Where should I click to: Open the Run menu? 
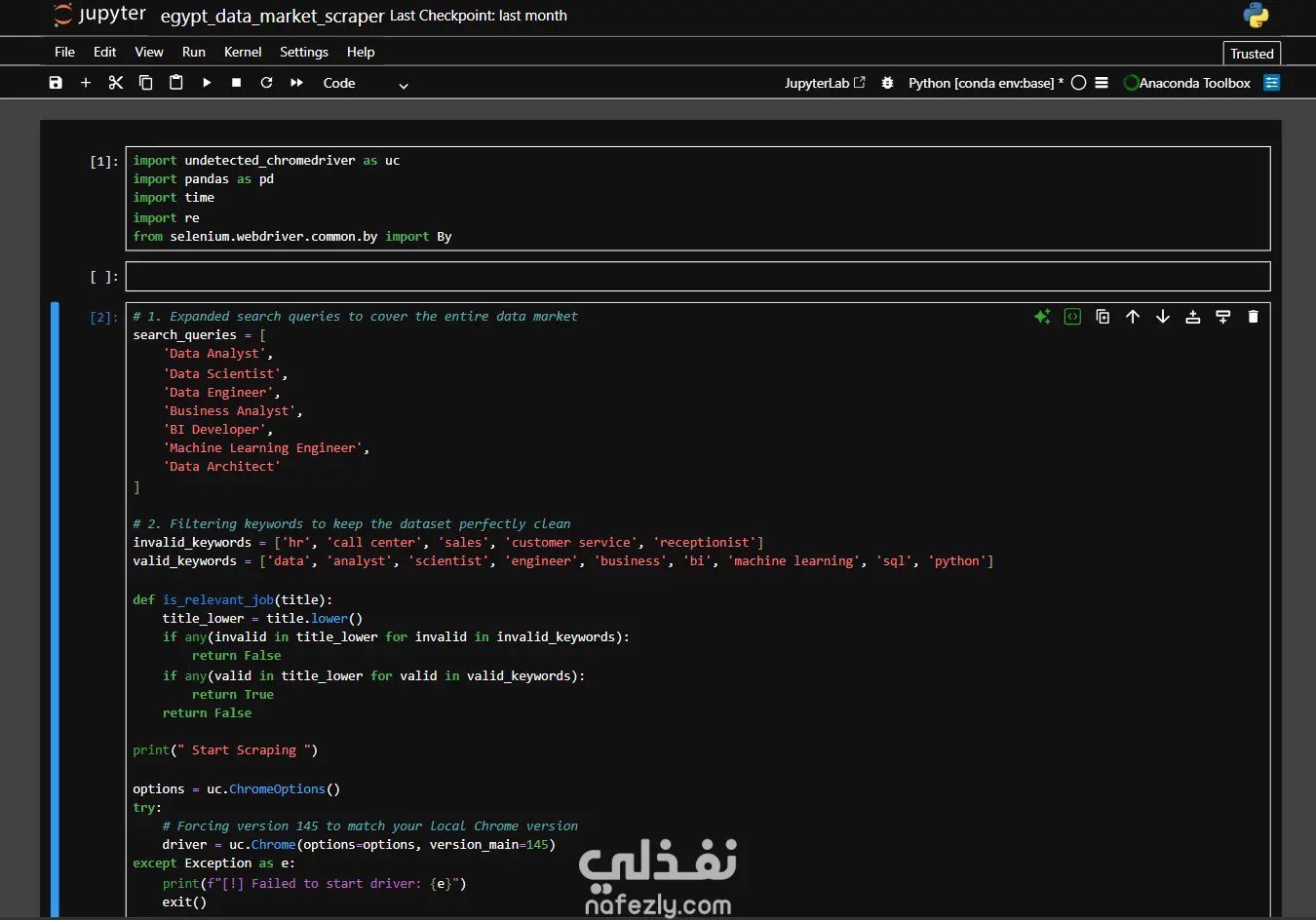click(194, 52)
